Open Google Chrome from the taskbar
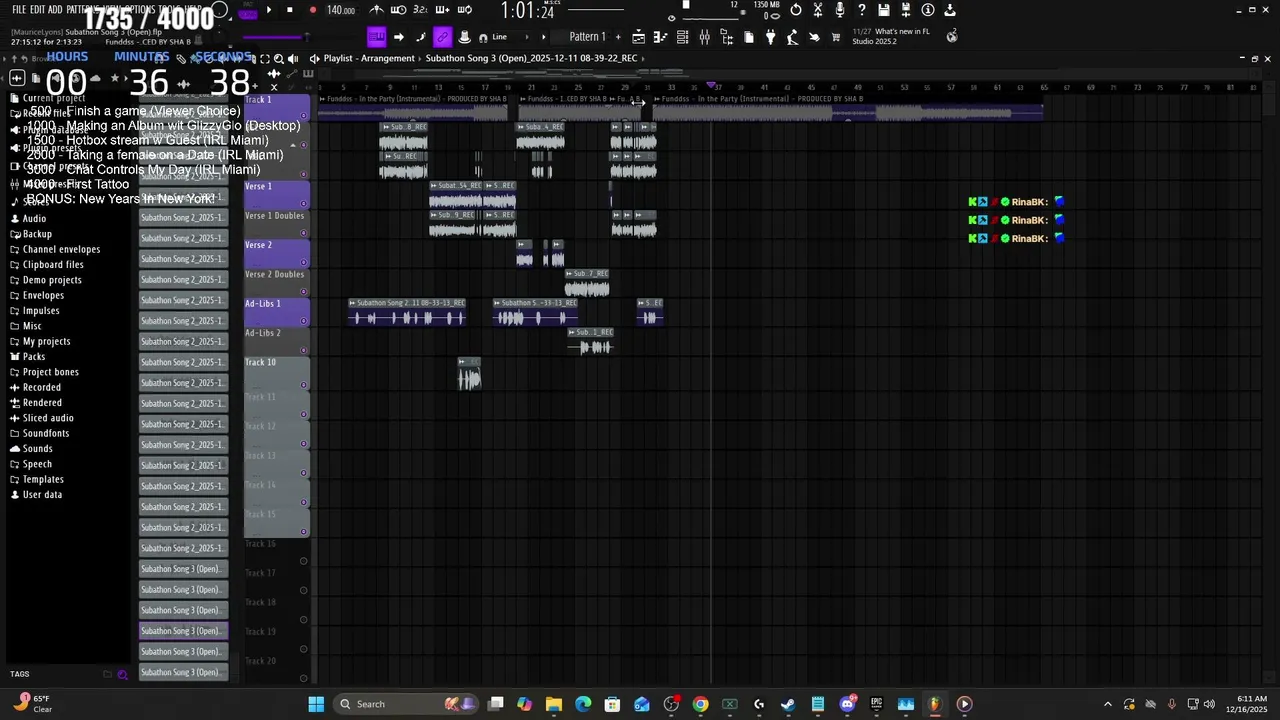 point(700,704)
